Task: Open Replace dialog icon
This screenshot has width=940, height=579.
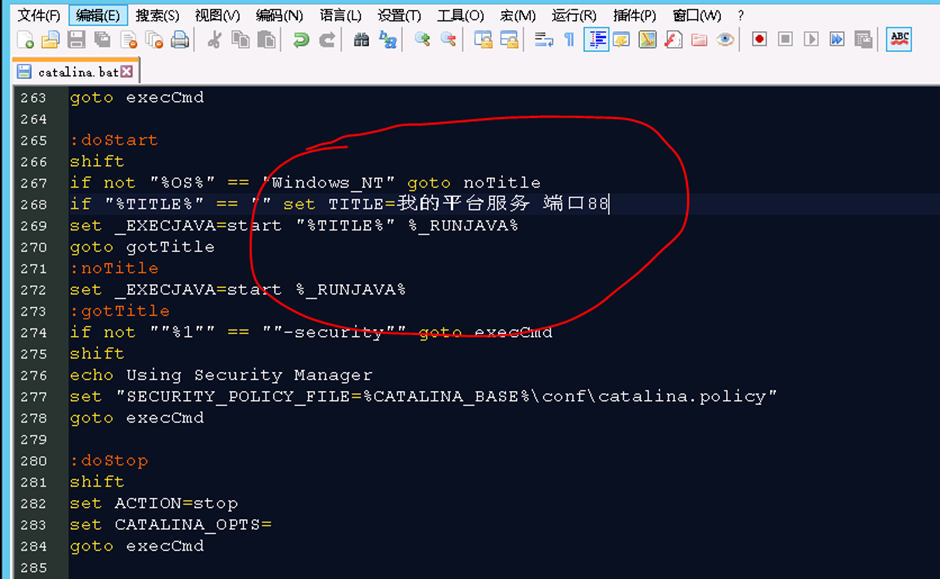Action: pyautogui.click(x=387, y=40)
